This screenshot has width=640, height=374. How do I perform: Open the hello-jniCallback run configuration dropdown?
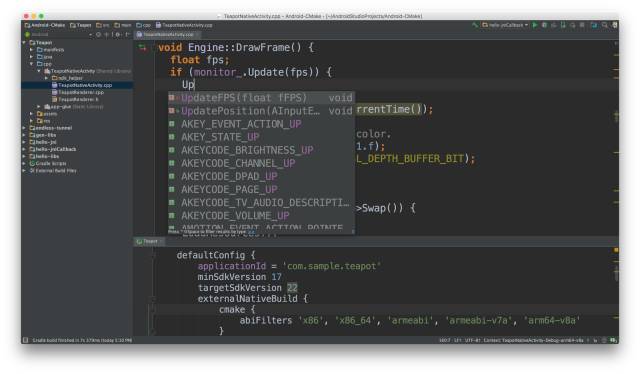pos(505,25)
